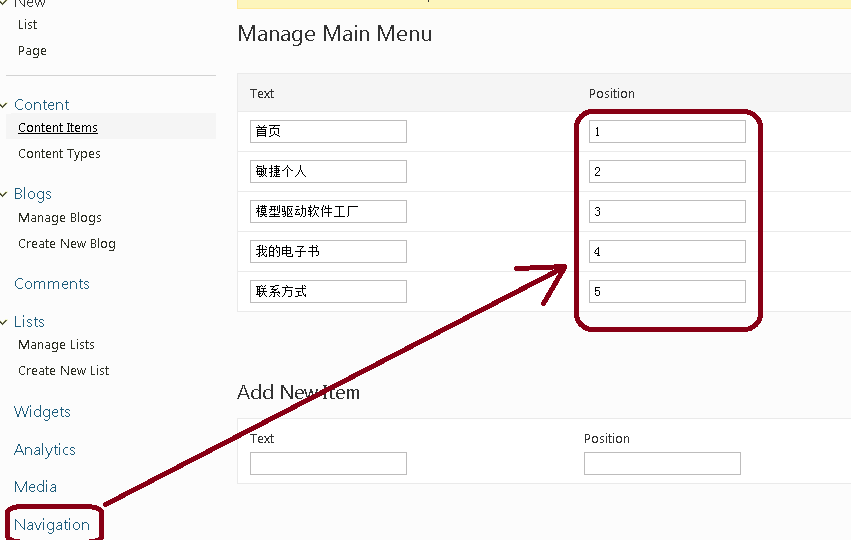Open the Content menu heading
Image resolution: width=851 pixels, height=540 pixels.
point(42,104)
